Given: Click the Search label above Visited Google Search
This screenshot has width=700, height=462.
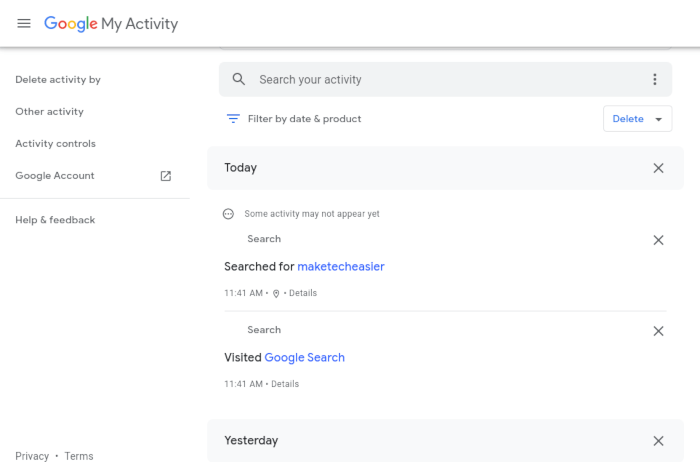Looking at the screenshot, I should (264, 330).
